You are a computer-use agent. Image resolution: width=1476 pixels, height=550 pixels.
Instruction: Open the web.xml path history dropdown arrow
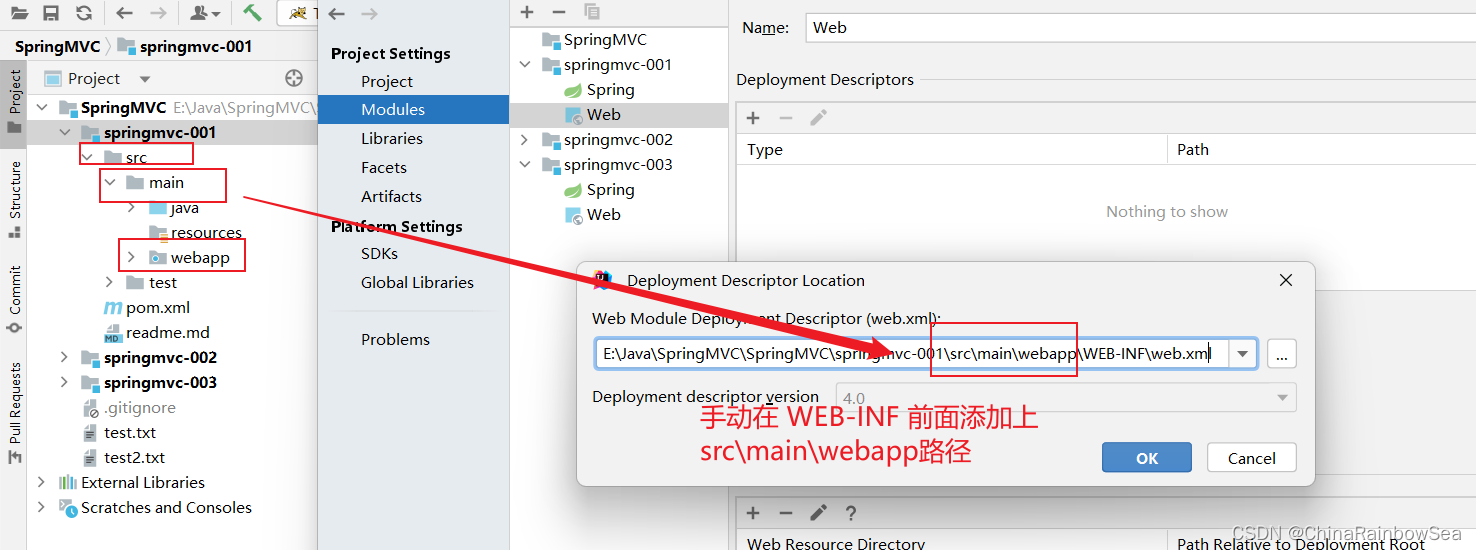[x=1243, y=353]
